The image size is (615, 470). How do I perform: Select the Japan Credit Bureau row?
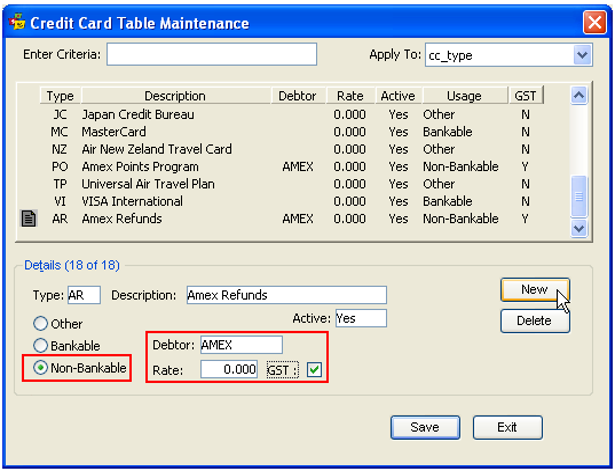click(x=290, y=115)
